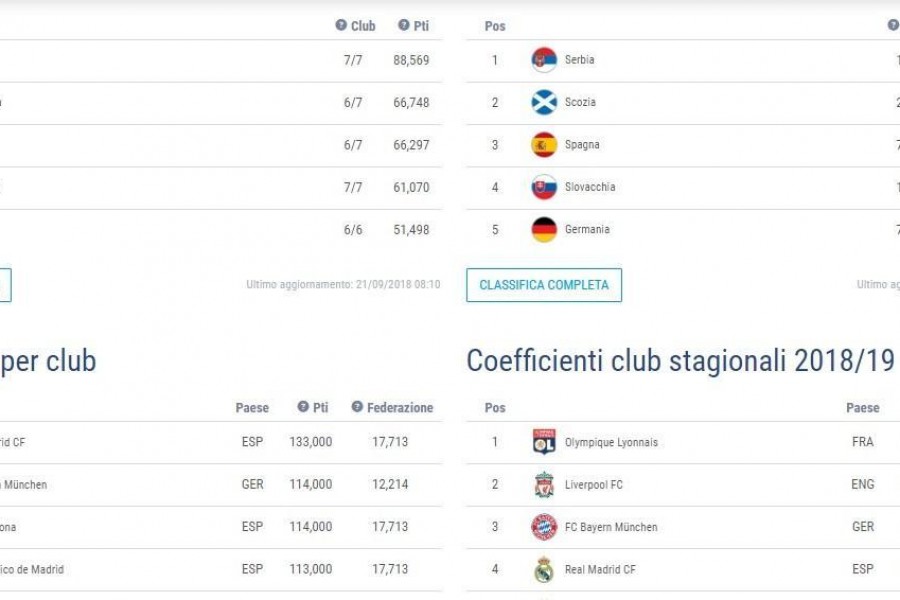Image resolution: width=900 pixels, height=600 pixels.
Task: Click the Real Madrid CF crest
Action: [x=544, y=570]
